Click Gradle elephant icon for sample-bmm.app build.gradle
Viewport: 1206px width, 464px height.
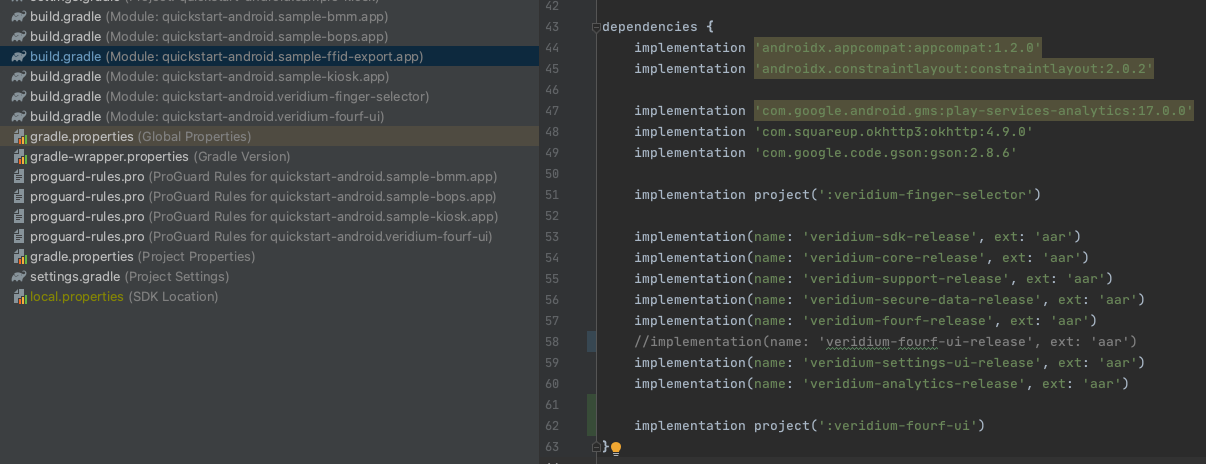tap(19, 17)
